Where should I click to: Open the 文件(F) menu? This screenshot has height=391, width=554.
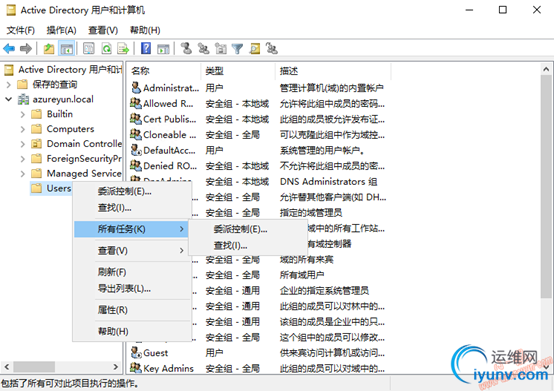pos(20,30)
